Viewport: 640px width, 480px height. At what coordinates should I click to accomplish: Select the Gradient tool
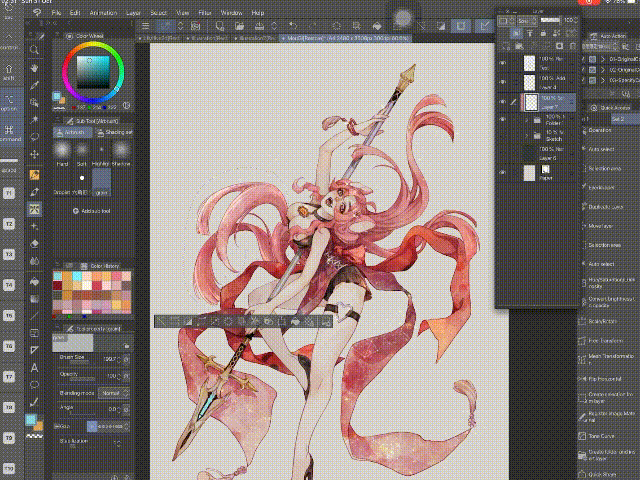(34, 299)
